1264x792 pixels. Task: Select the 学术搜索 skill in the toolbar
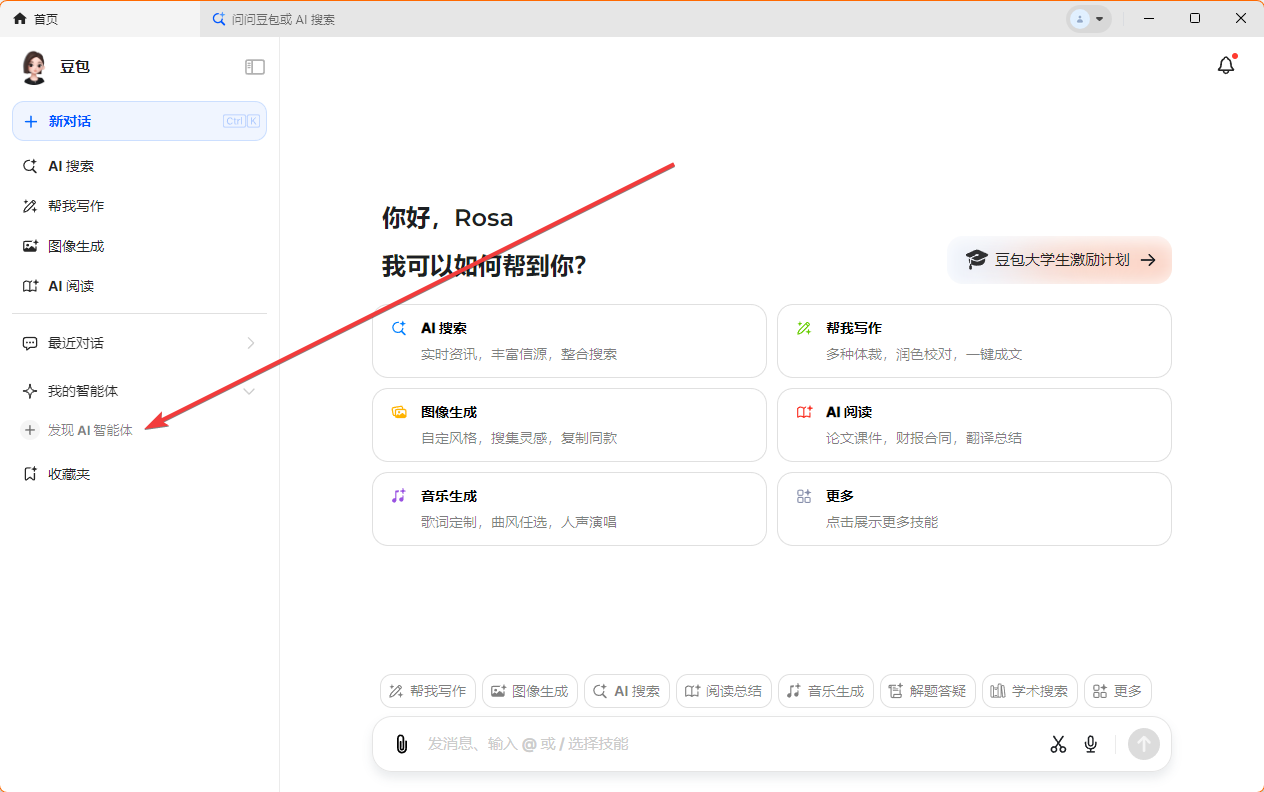point(1029,690)
